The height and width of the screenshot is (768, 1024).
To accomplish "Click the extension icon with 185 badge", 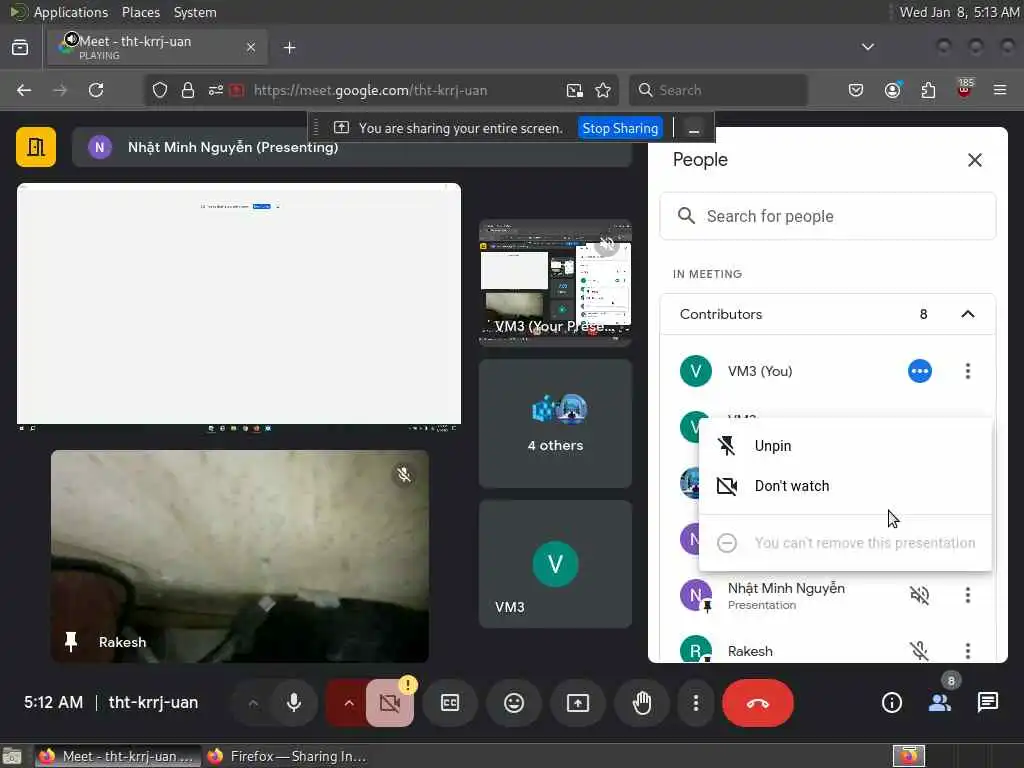I will pyautogui.click(x=965, y=88).
